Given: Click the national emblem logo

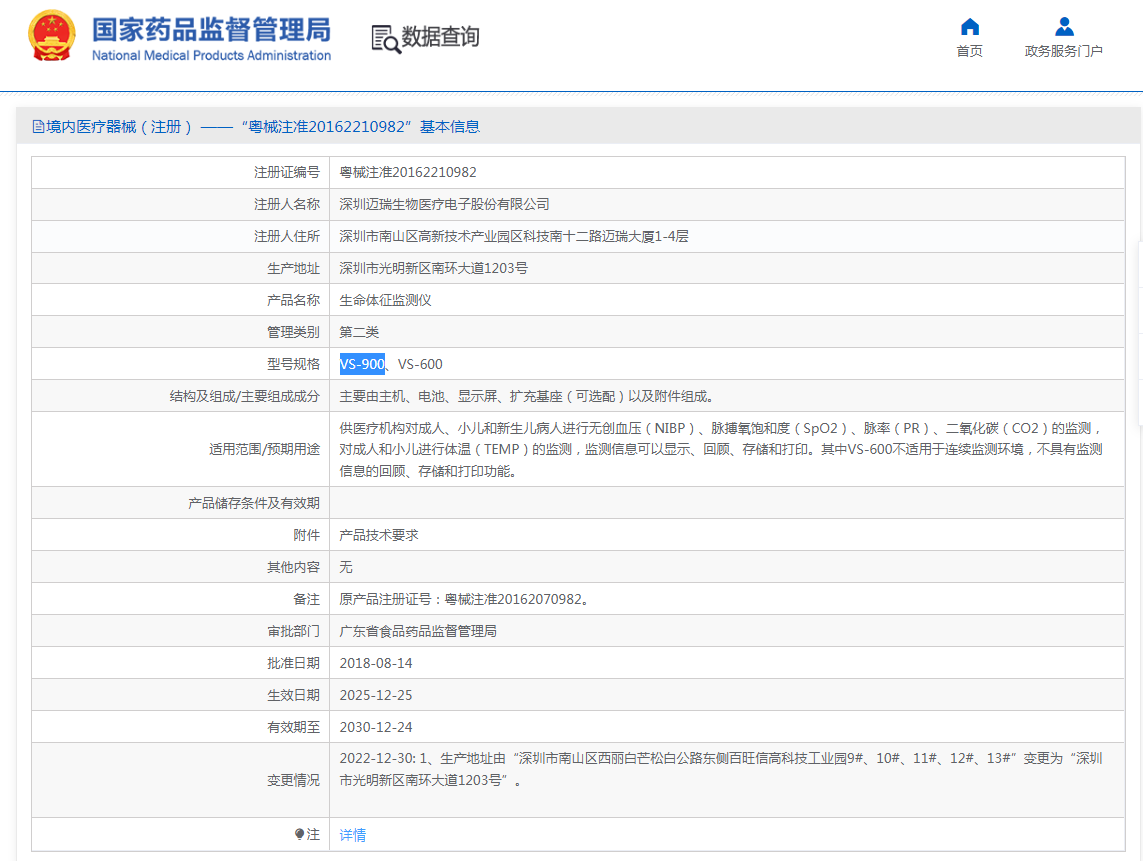Looking at the screenshot, I should pos(50,37).
